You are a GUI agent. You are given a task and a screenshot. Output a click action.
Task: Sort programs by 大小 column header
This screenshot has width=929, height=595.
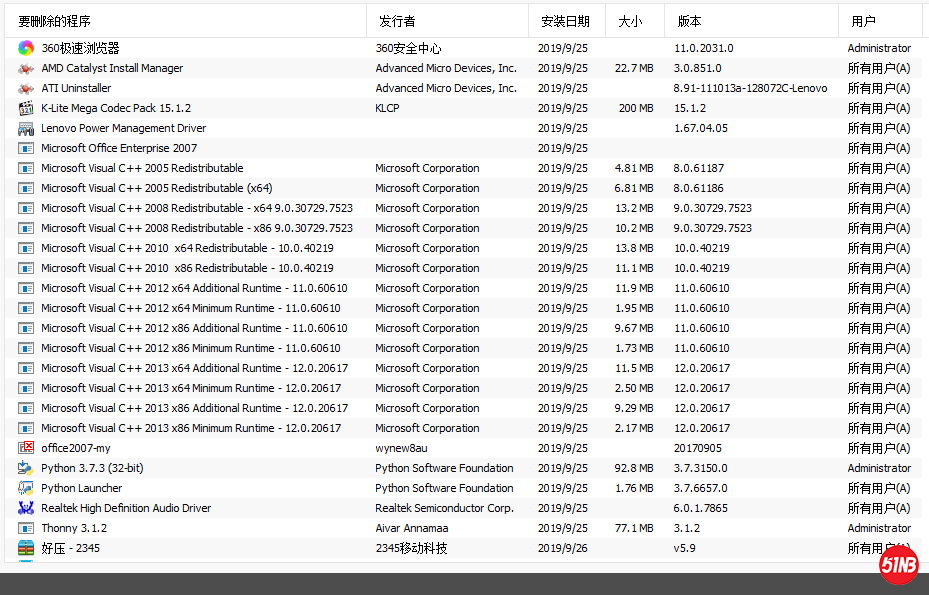630,21
